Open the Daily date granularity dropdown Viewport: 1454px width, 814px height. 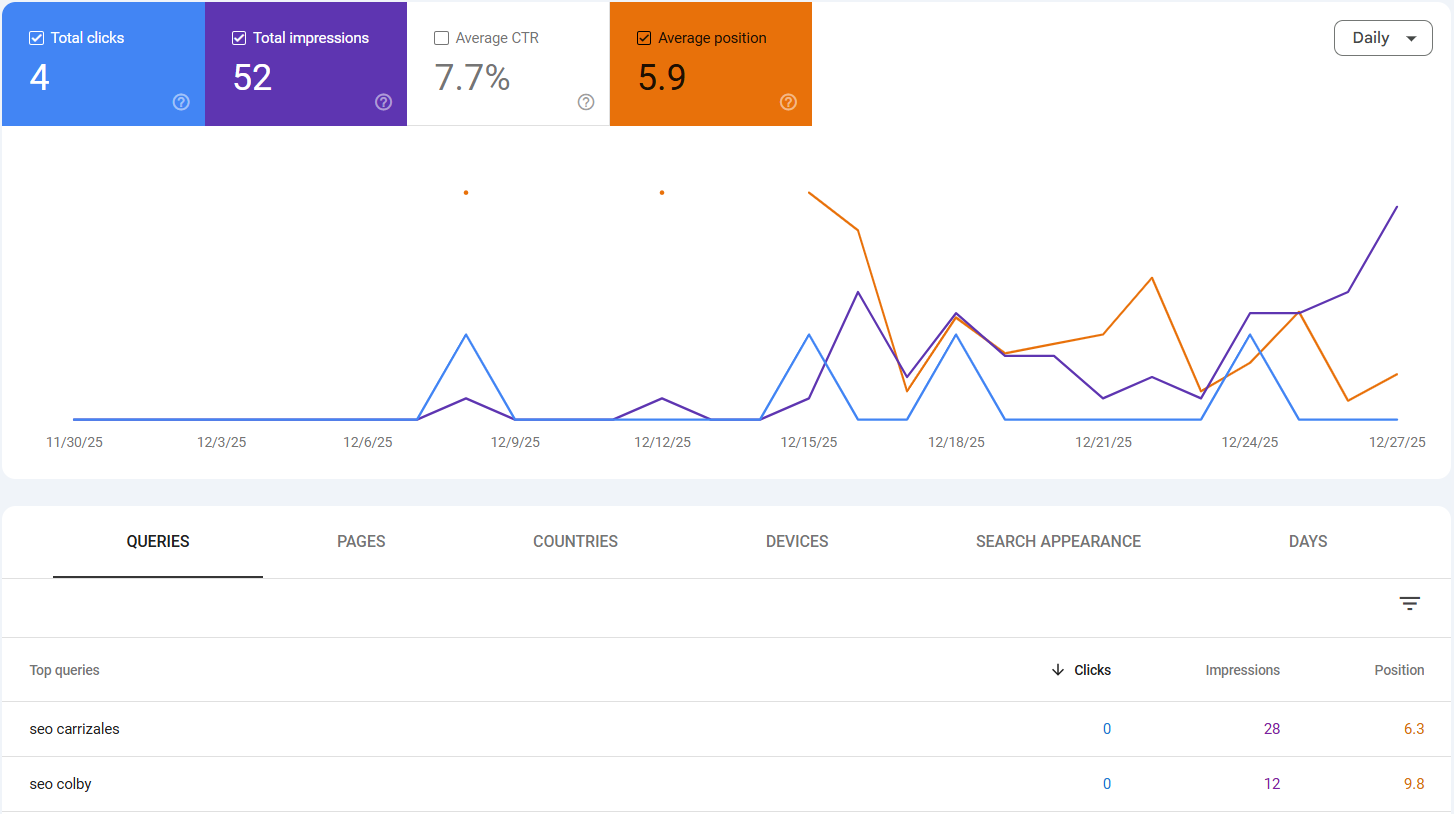(x=1383, y=37)
